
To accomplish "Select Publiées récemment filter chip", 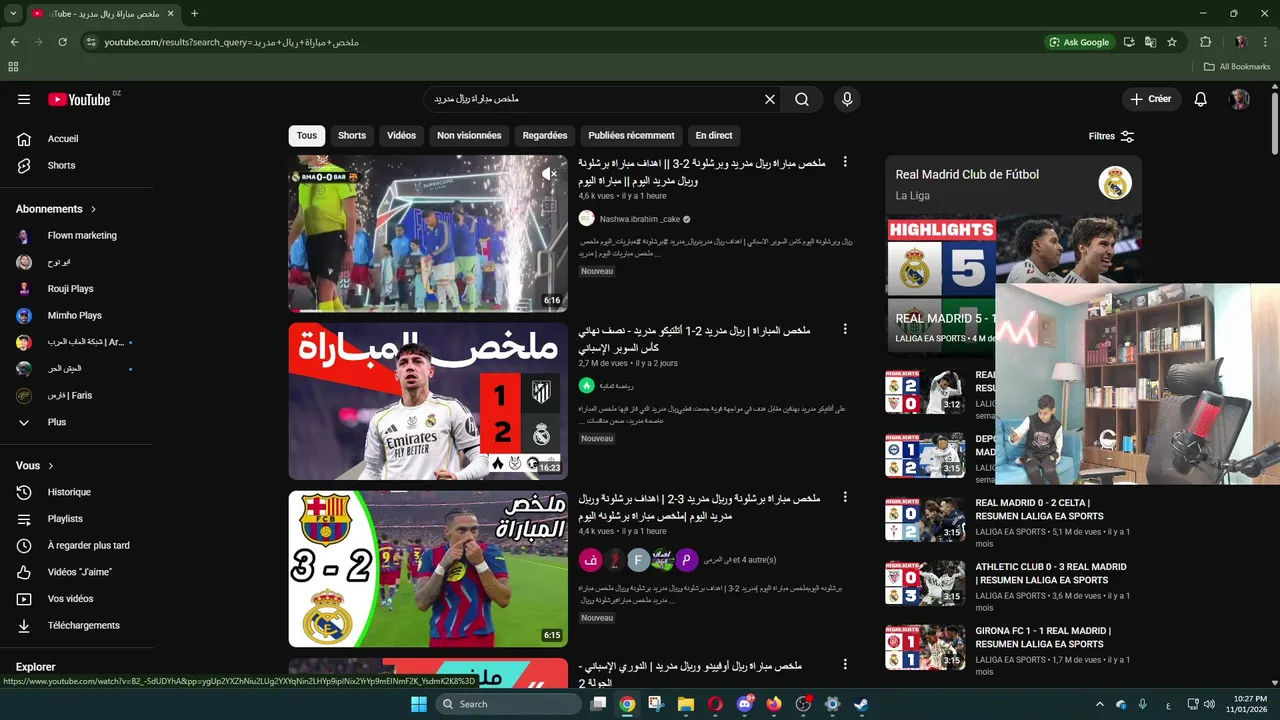I will pyautogui.click(x=631, y=136).
